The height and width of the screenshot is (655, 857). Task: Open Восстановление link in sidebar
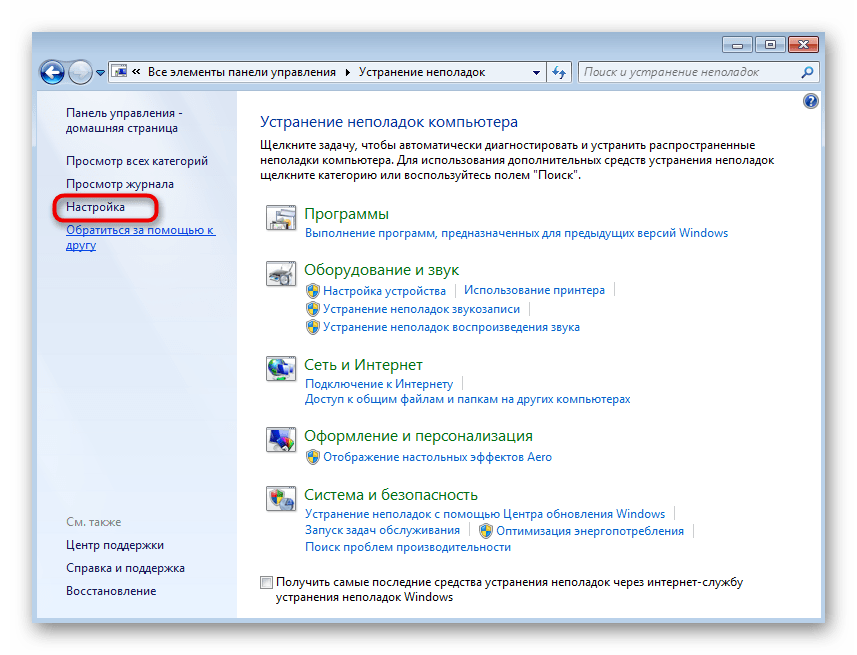click(x=111, y=591)
